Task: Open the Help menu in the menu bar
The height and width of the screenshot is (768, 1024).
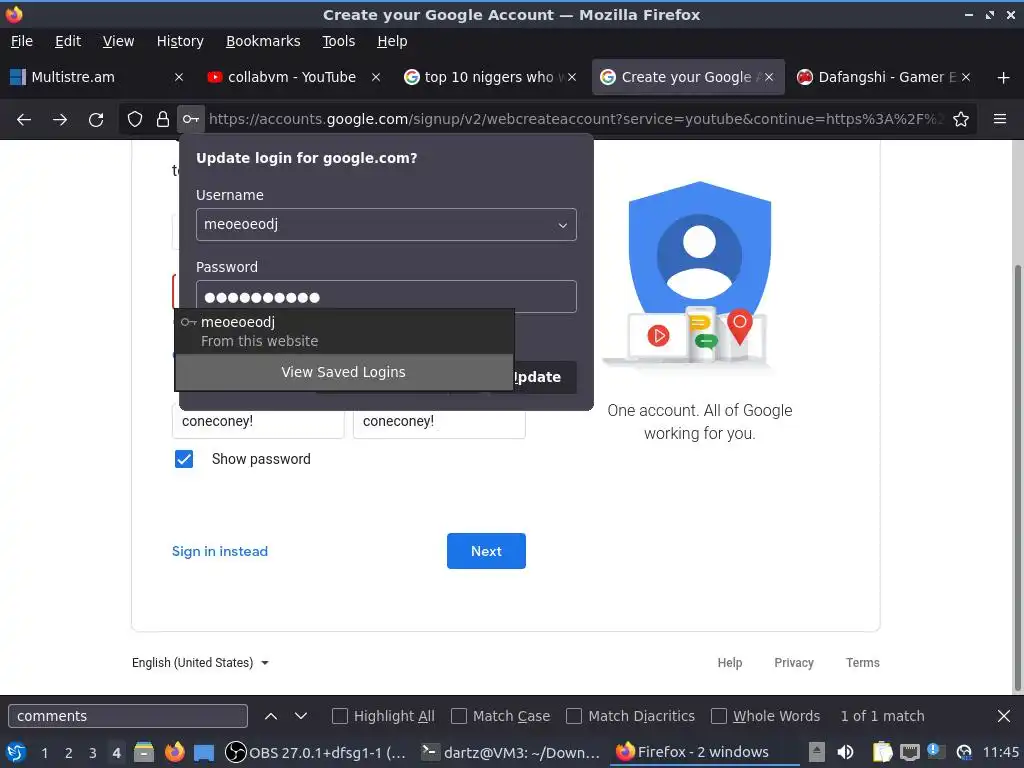Action: [392, 41]
